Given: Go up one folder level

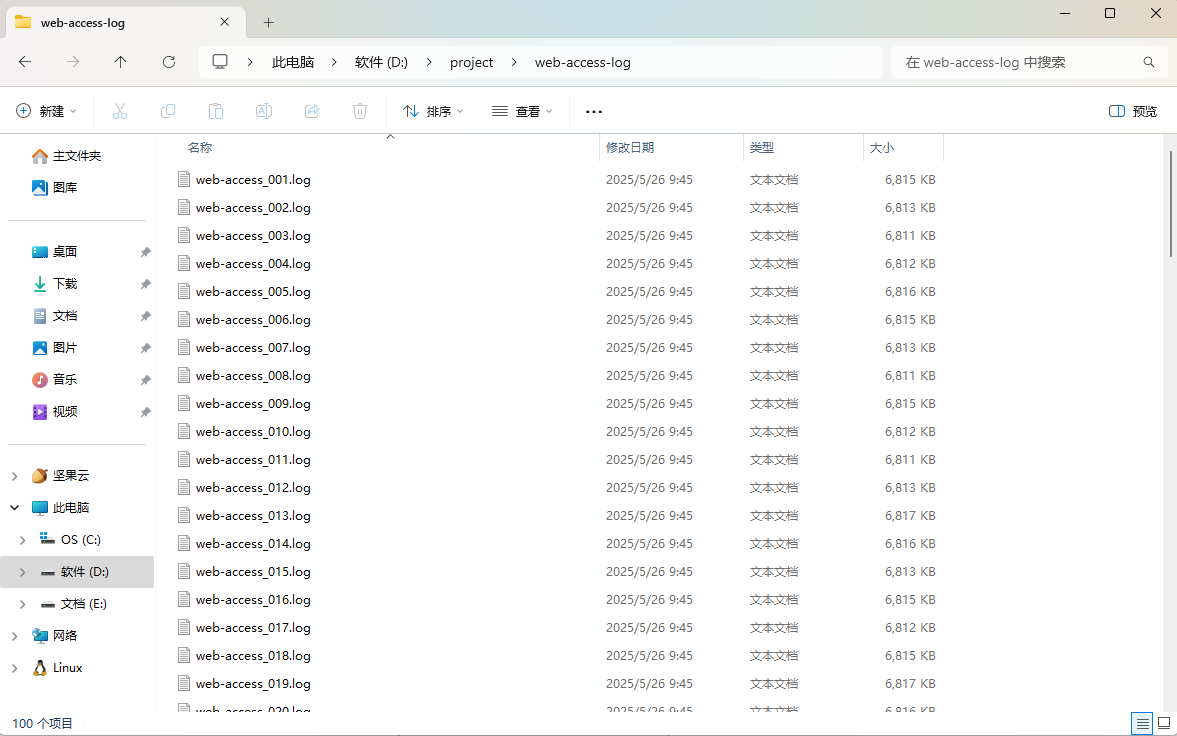Looking at the screenshot, I should [121, 62].
